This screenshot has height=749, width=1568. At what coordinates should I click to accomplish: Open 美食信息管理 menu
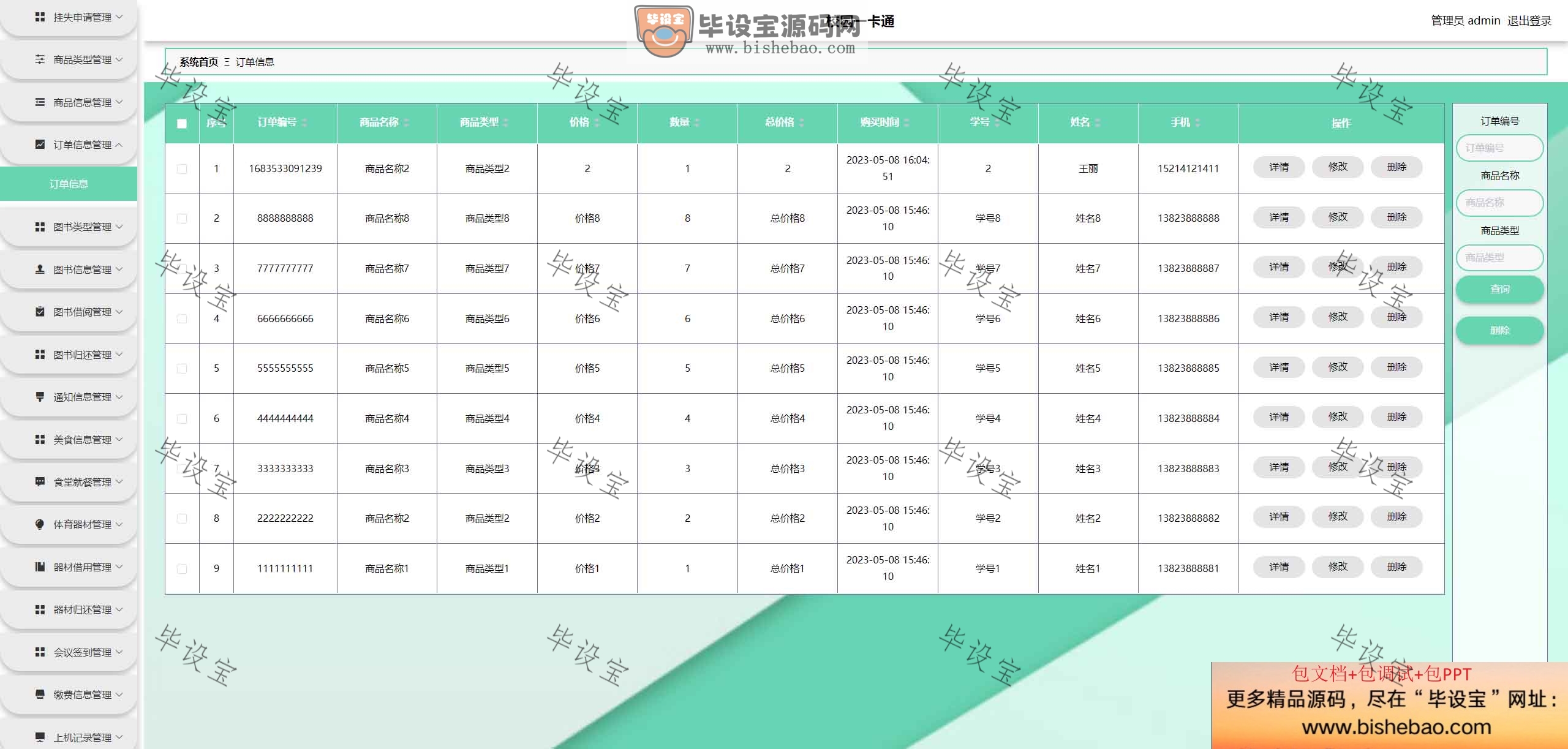[x=69, y=440]
